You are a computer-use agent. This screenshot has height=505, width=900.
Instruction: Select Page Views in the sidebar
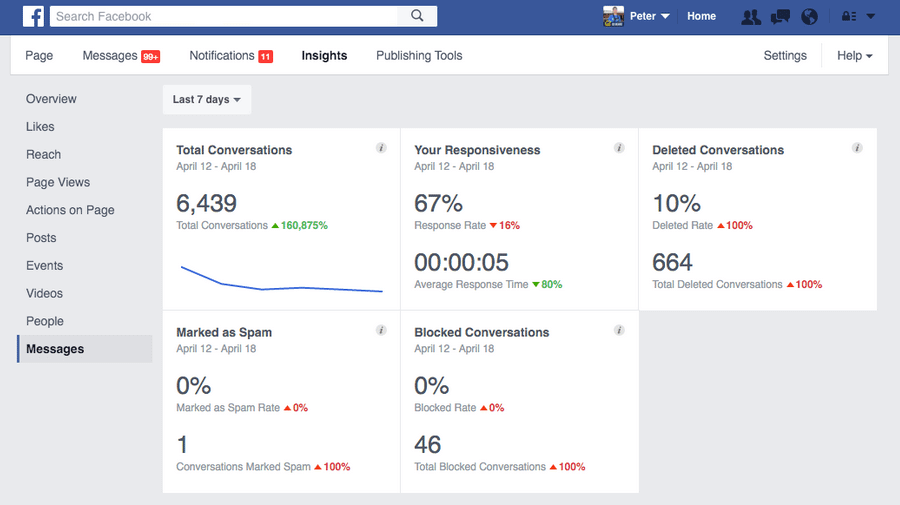pos(58,182)
